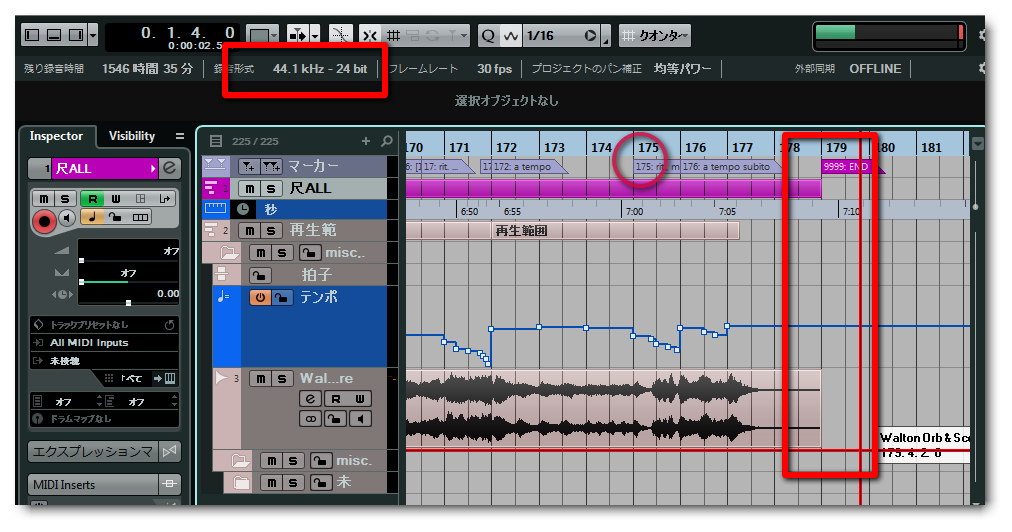Switch to the Inspector tab
This screenshot has width=1012, height=532.
56,136
